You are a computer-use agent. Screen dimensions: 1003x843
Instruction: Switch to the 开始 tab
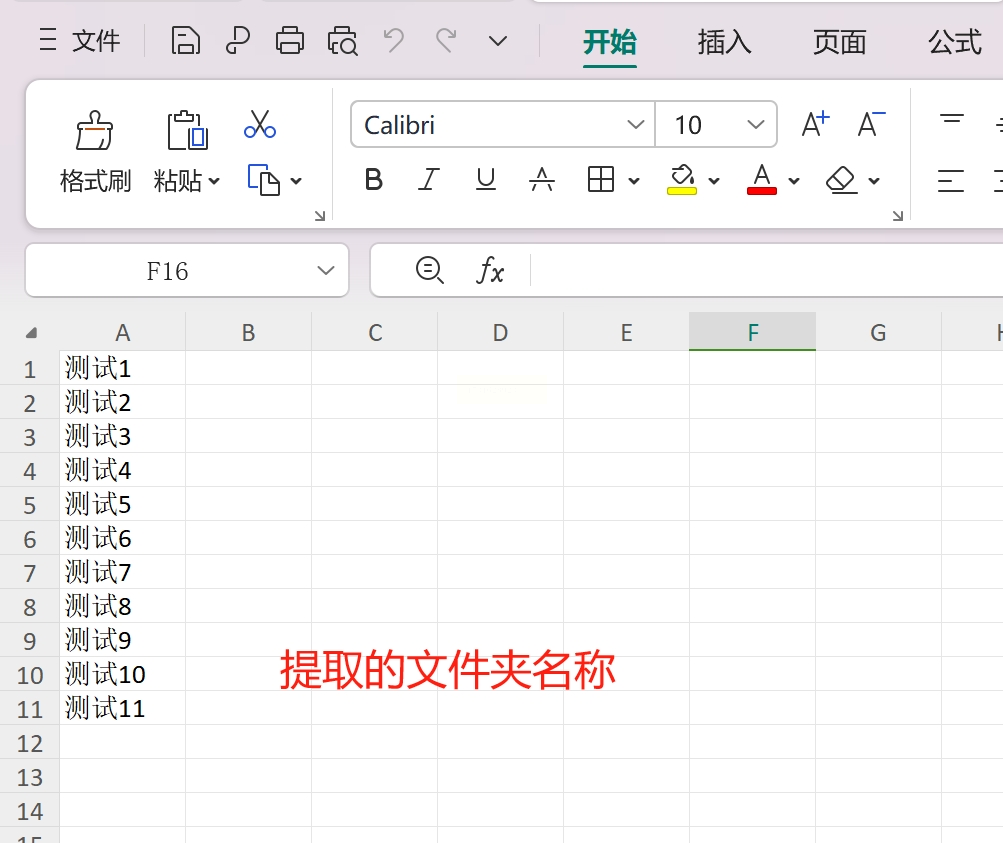click(610, 43)
